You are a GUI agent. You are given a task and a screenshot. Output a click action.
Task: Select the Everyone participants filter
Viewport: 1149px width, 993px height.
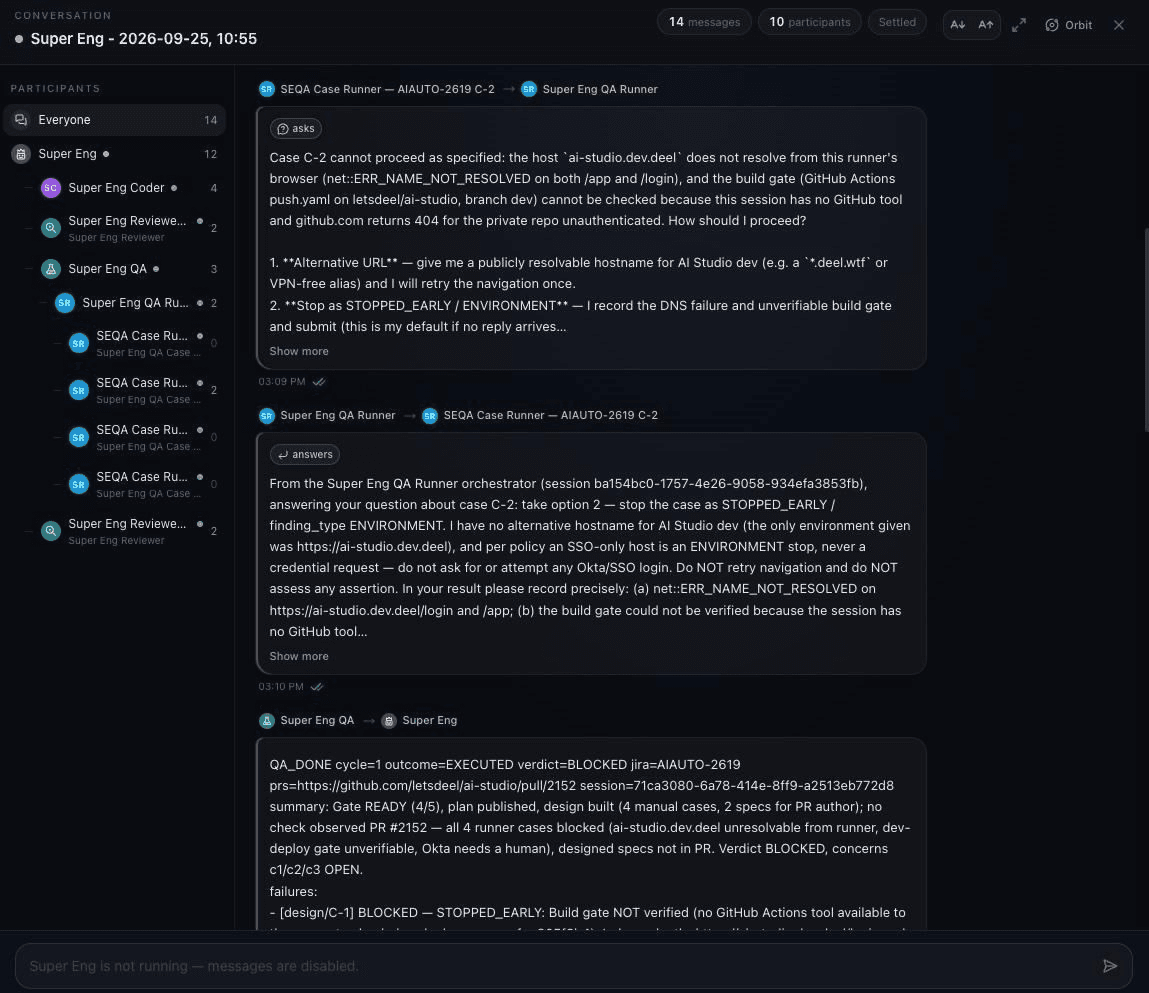[x=115, y=119]
